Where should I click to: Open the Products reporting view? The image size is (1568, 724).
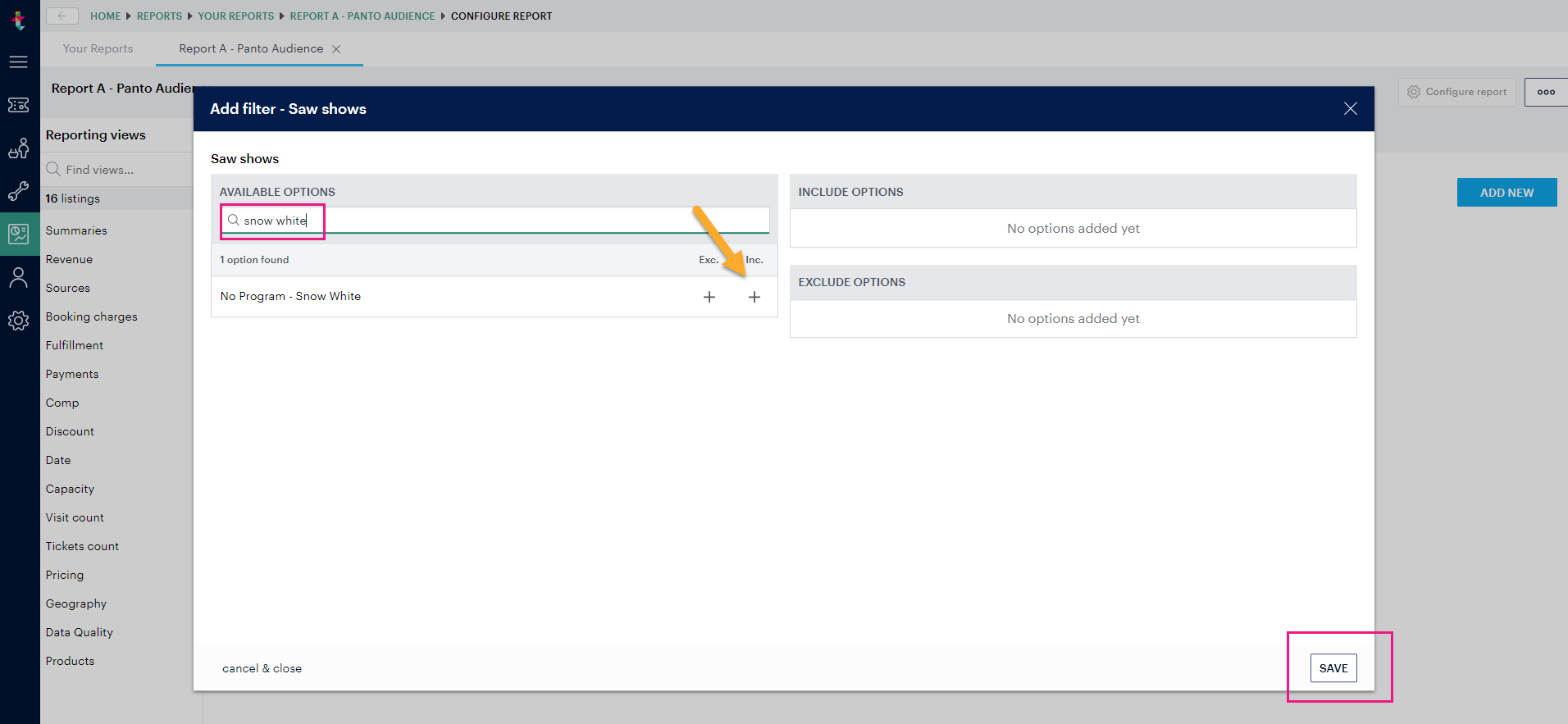70,661
